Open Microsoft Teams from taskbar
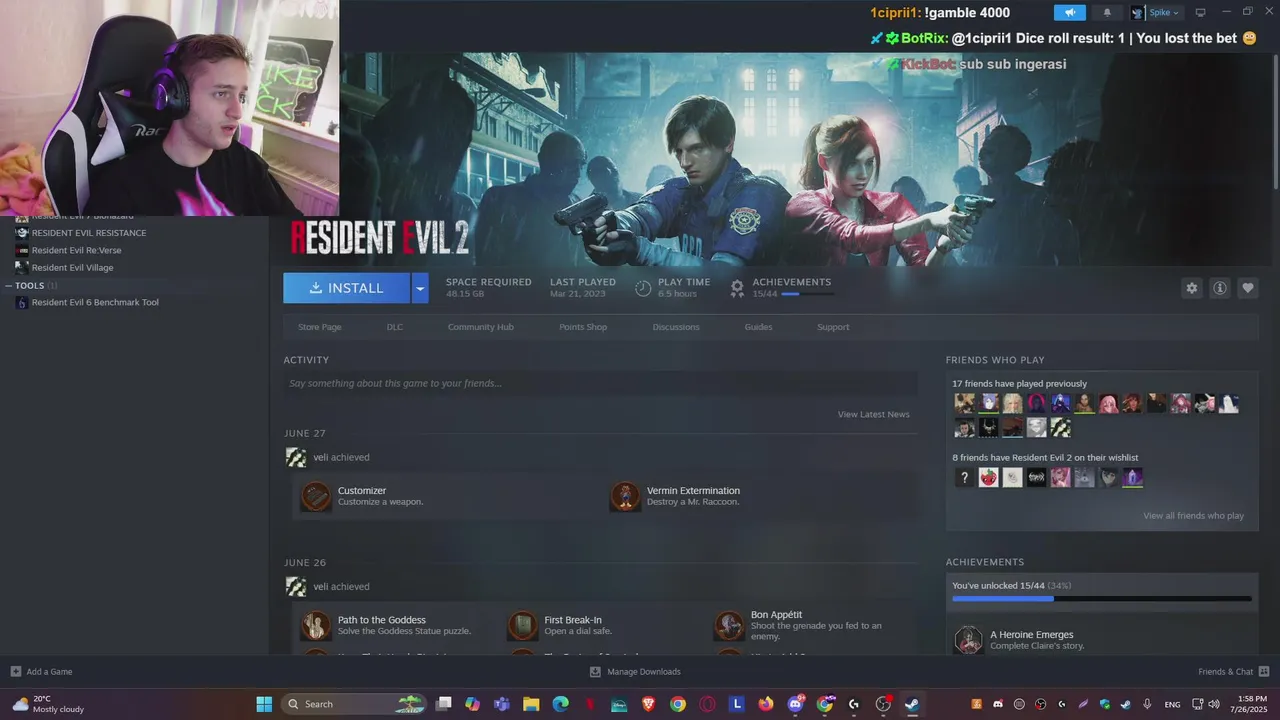This screenshot has height=720, width=1280. [x=501, y=704]
